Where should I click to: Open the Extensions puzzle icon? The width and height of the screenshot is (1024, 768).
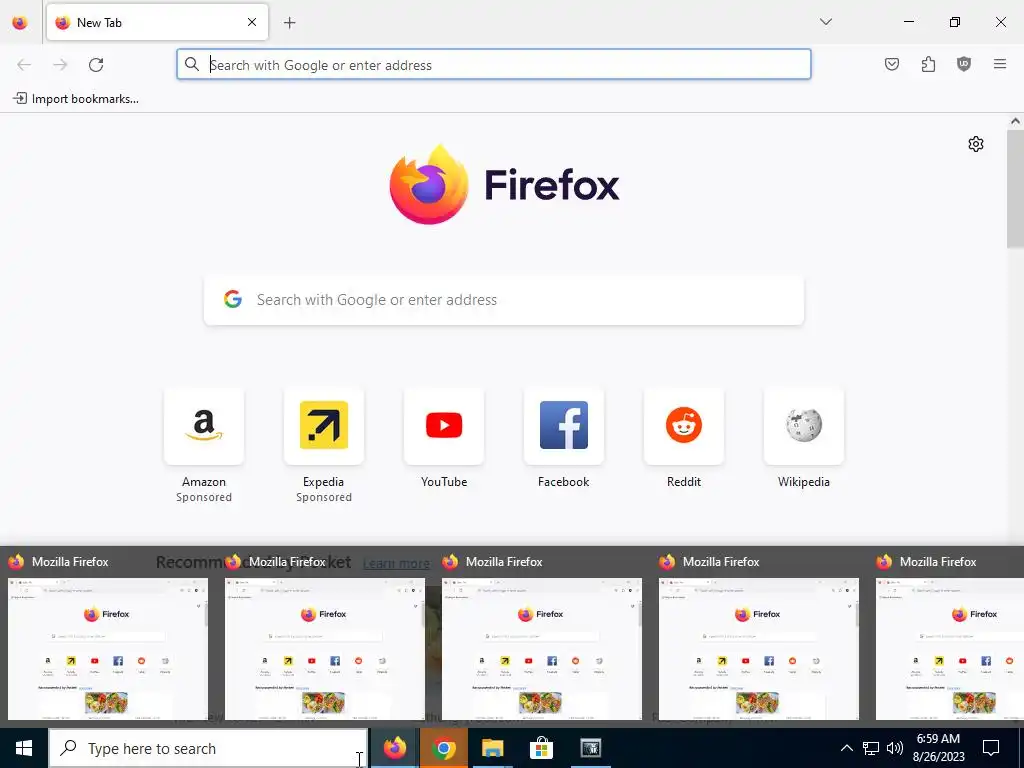pyautogui.click(x=928, y=64)
